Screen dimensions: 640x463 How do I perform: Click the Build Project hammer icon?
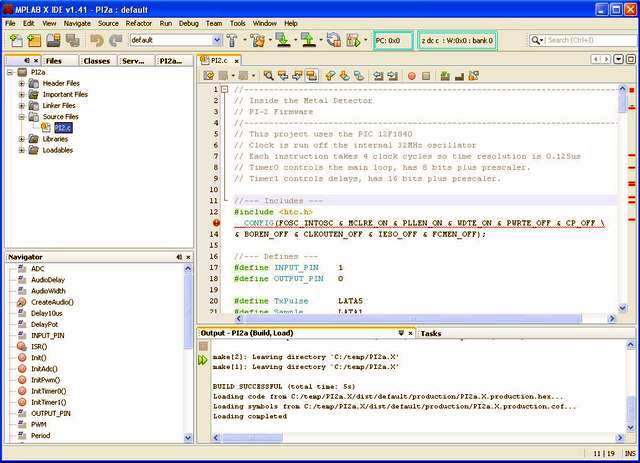231,40
